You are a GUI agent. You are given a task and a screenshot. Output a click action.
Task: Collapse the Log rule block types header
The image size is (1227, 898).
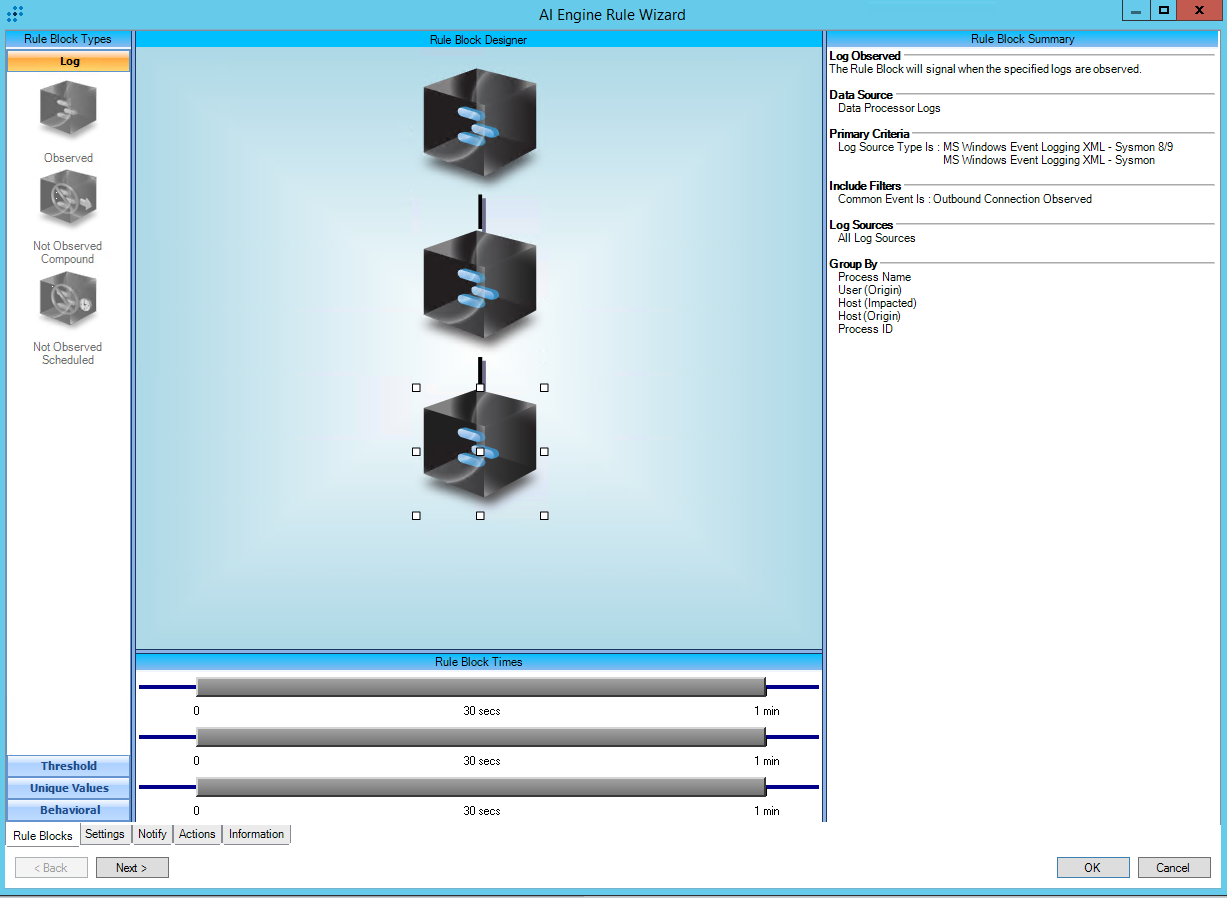(68, 61)
